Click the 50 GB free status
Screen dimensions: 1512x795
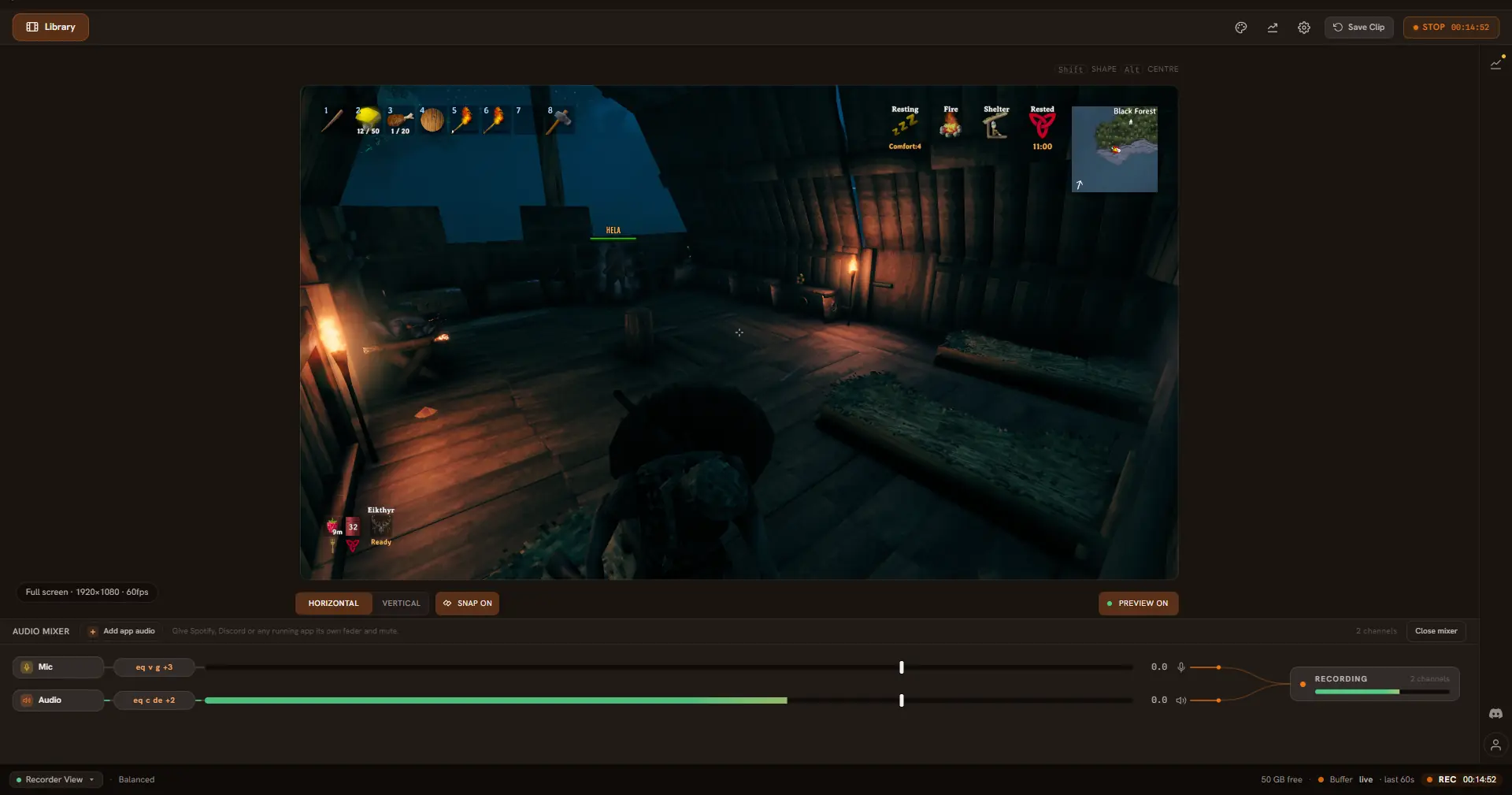pyautogui.click(x=1281, y=780)
